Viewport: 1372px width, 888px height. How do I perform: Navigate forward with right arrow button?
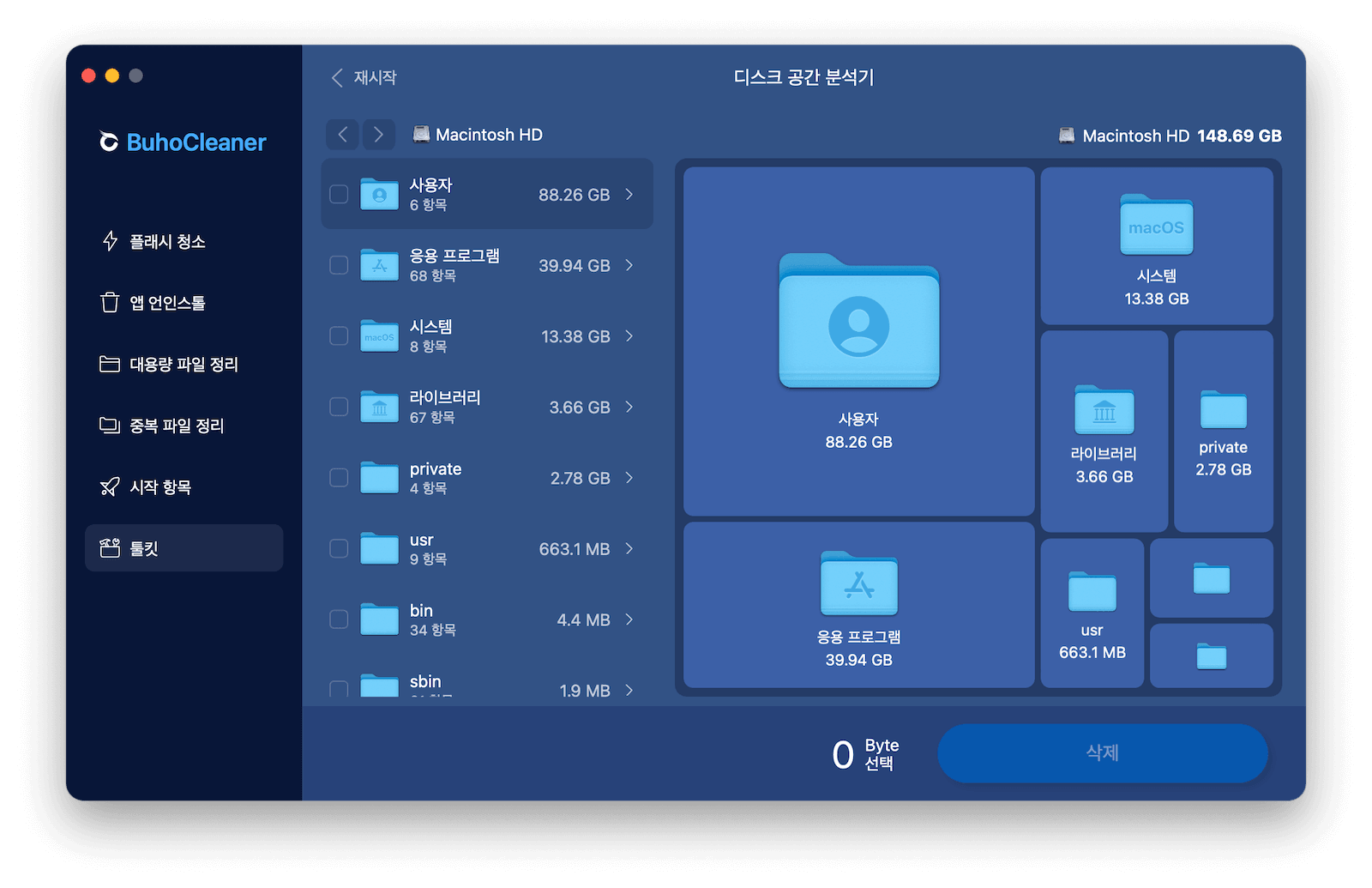pos(378,134)
